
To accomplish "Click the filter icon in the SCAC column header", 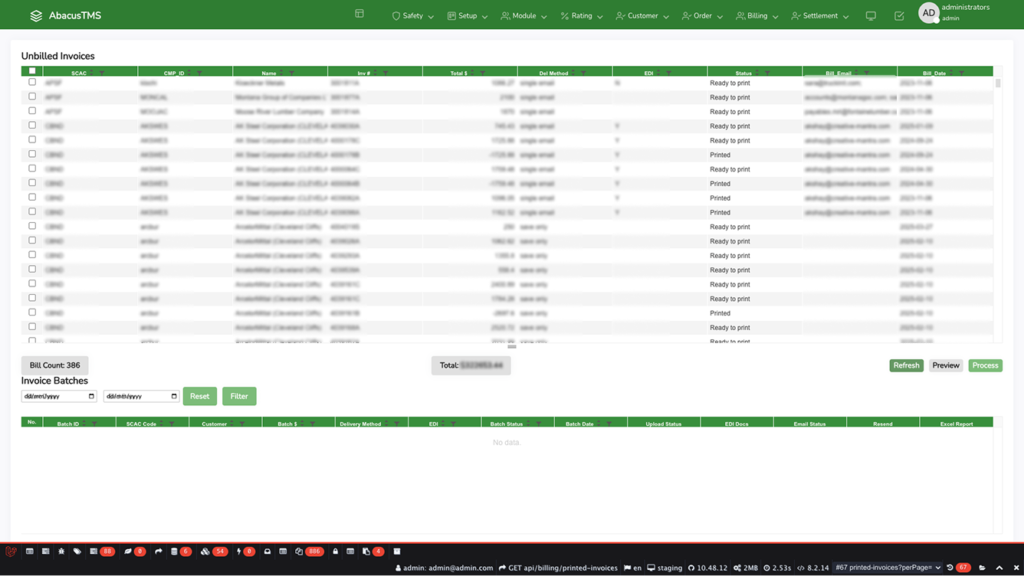I will click(x=101, y=73).
